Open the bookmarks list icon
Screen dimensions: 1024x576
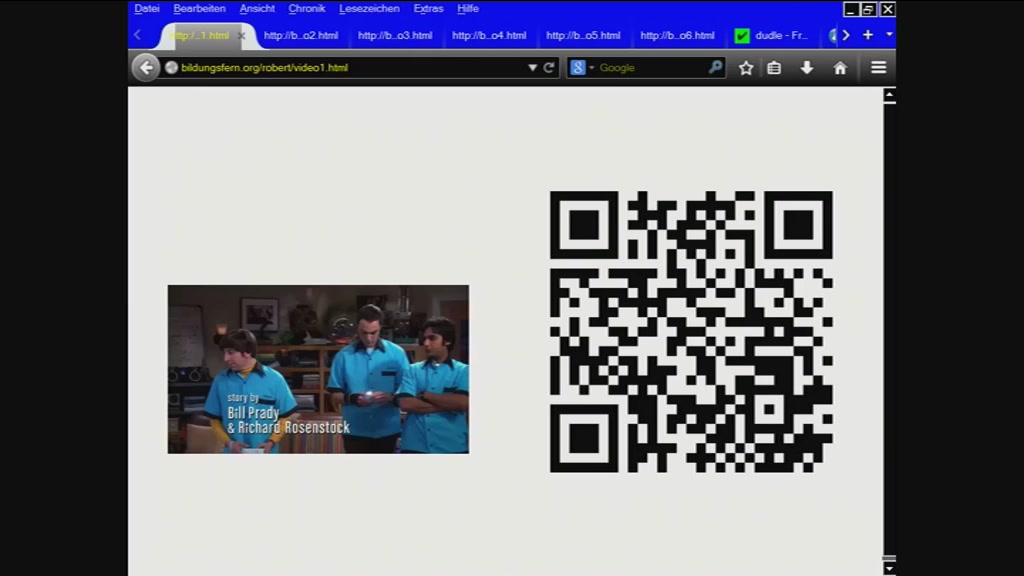pos(774,67)
